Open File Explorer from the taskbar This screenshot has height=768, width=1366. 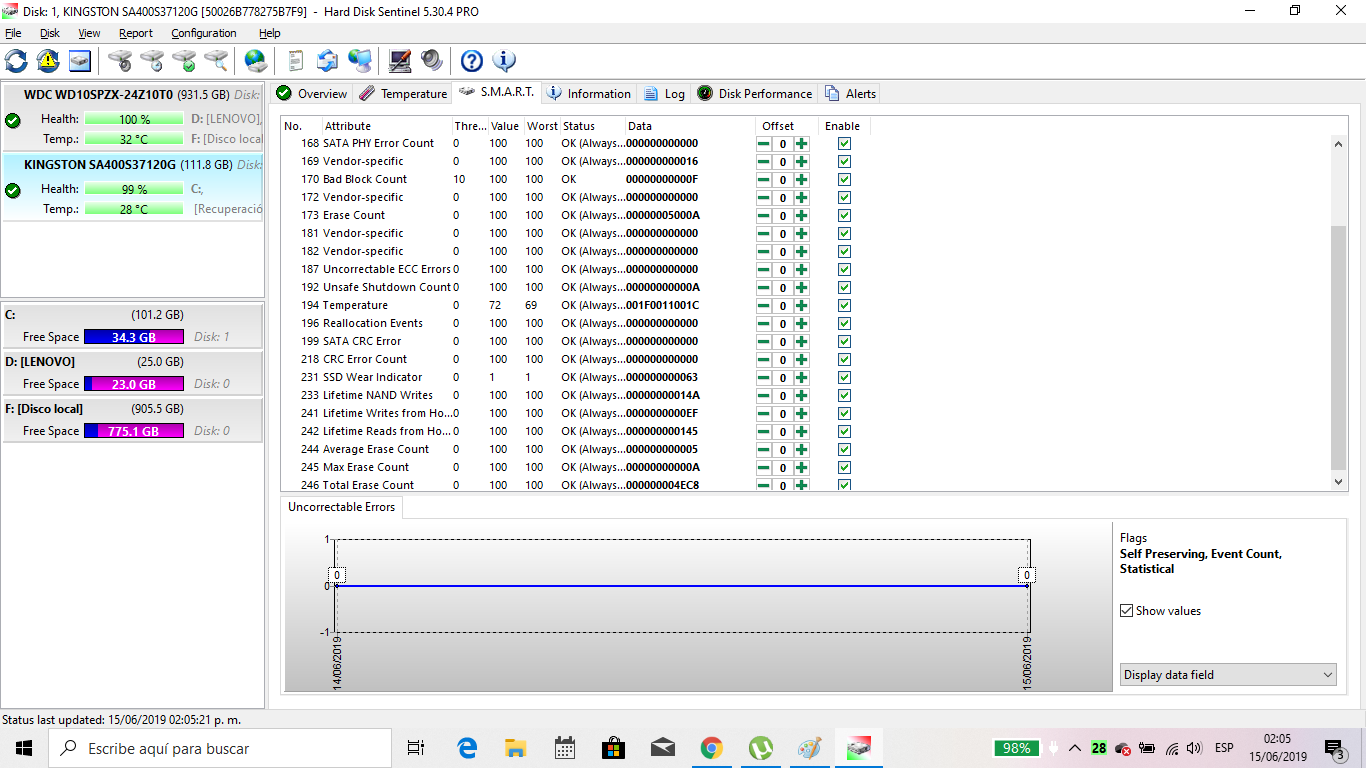coord(516,748)
